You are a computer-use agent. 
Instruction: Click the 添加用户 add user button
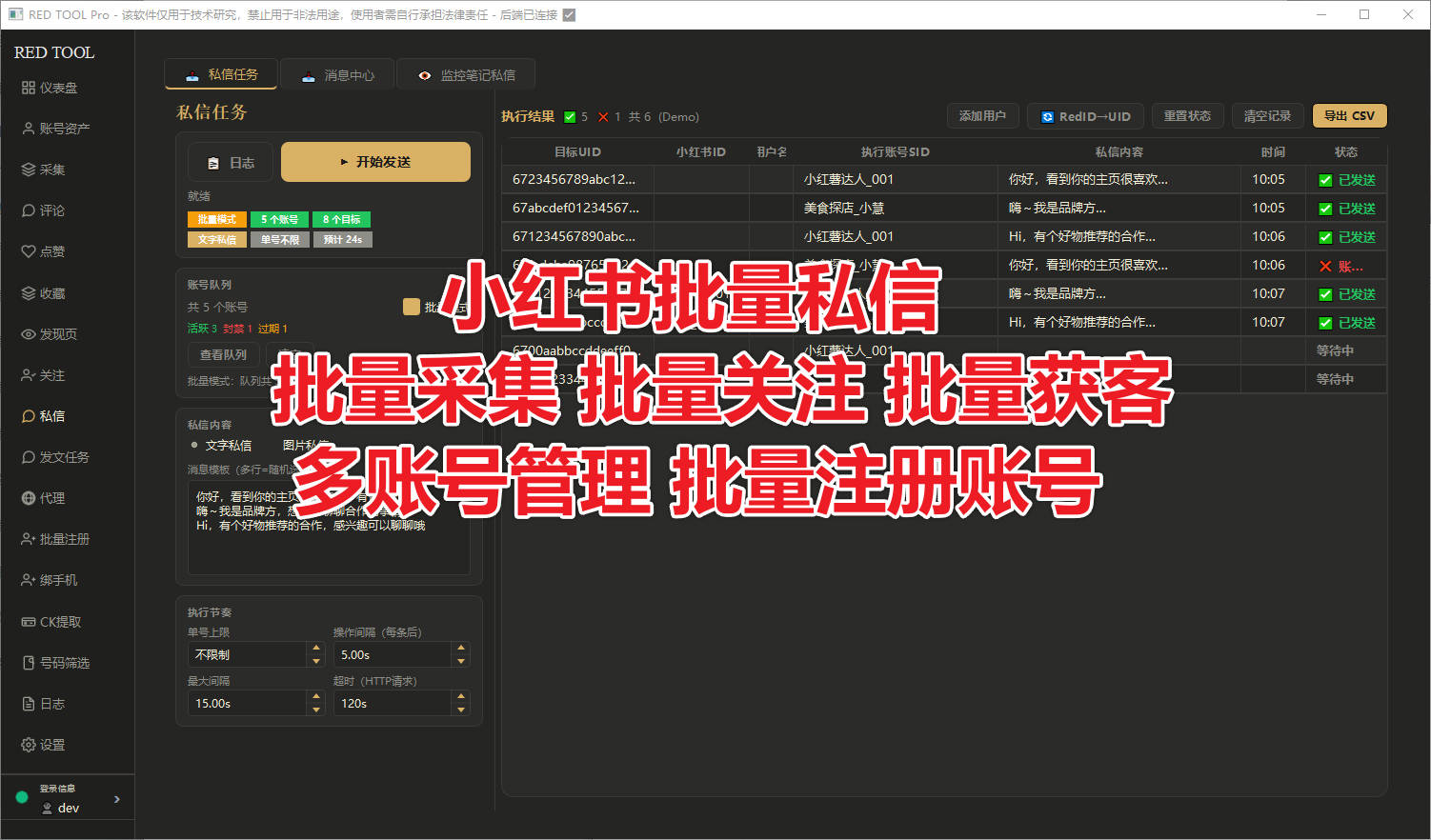[x=983, y=116]
